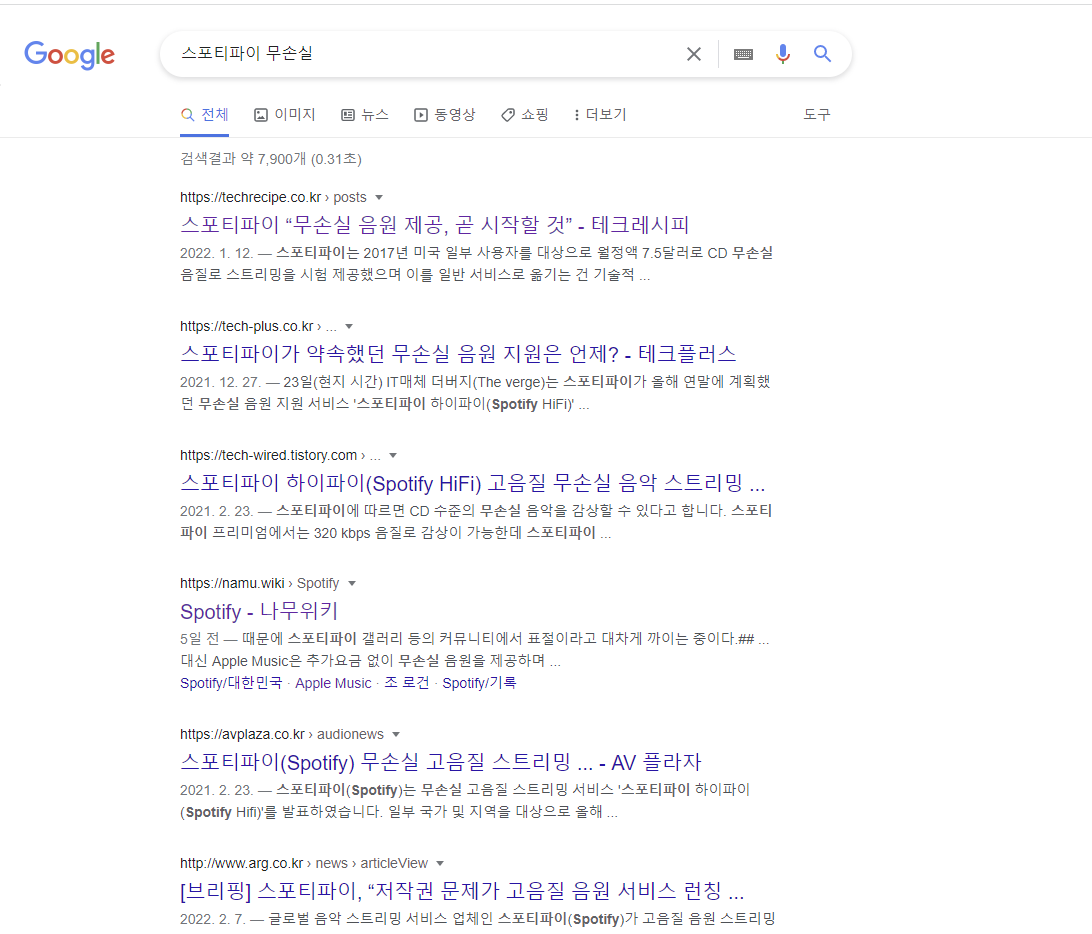Expand tech-plus.co.kr result options arrow
1092x934 pixels.
coord(349,327)
